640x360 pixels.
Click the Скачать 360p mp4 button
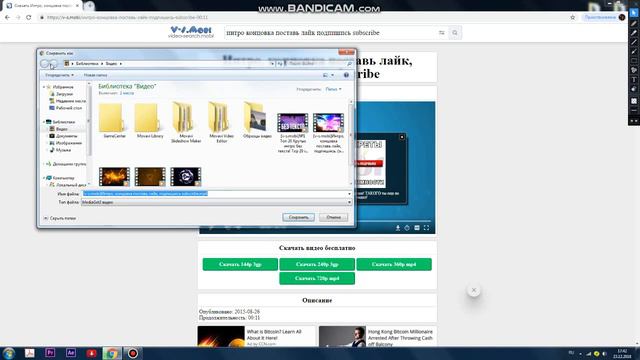click(x=394, y=264)
